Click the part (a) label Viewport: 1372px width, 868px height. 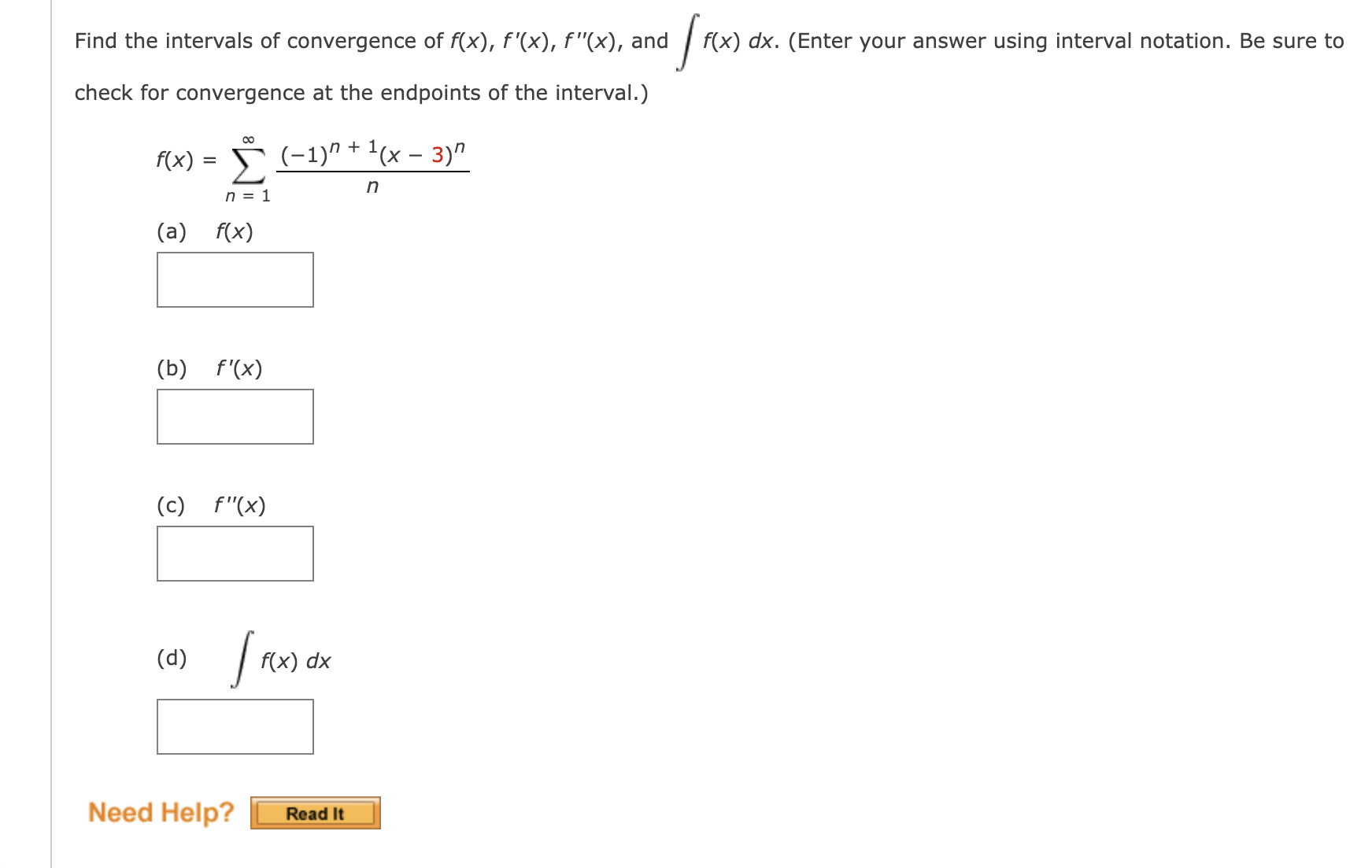click(172, 231)
